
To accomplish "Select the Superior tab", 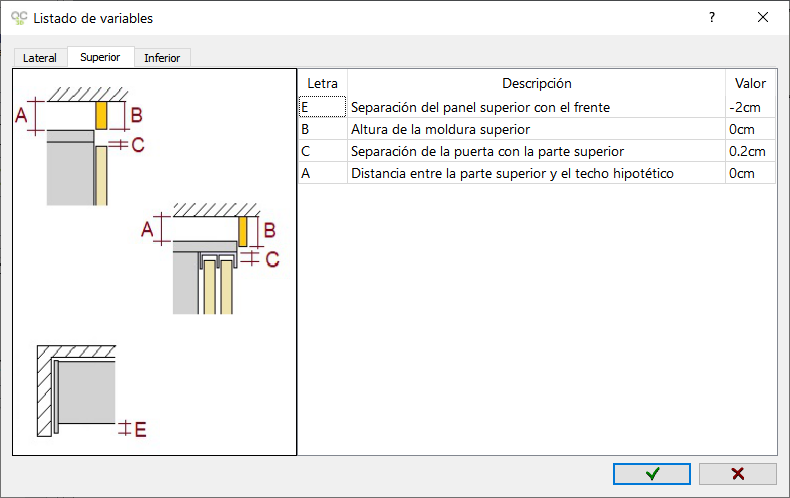I will pyautogui.click(x=100, y=57).
